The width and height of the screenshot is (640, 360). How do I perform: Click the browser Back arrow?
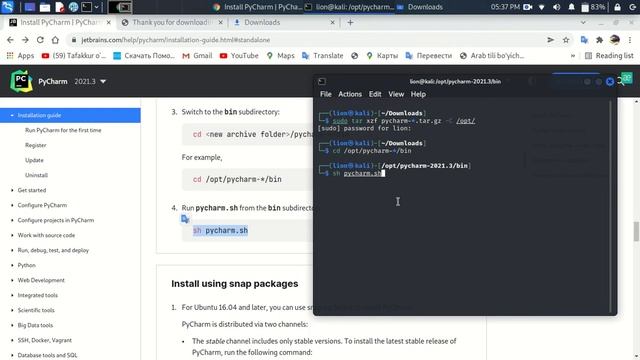[10, 40]
